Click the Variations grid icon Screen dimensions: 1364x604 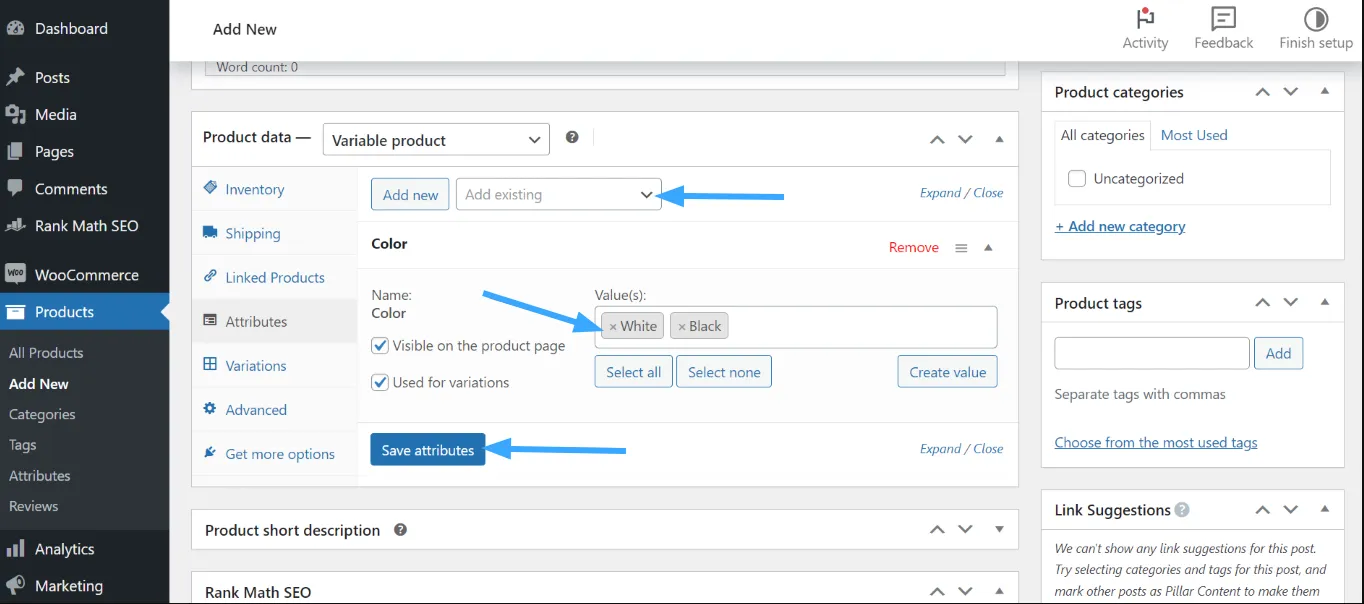(x=210, y=365)
